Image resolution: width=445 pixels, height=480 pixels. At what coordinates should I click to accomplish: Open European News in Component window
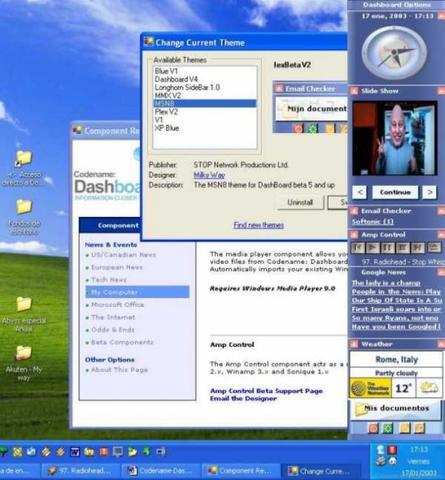coord(117,267)
